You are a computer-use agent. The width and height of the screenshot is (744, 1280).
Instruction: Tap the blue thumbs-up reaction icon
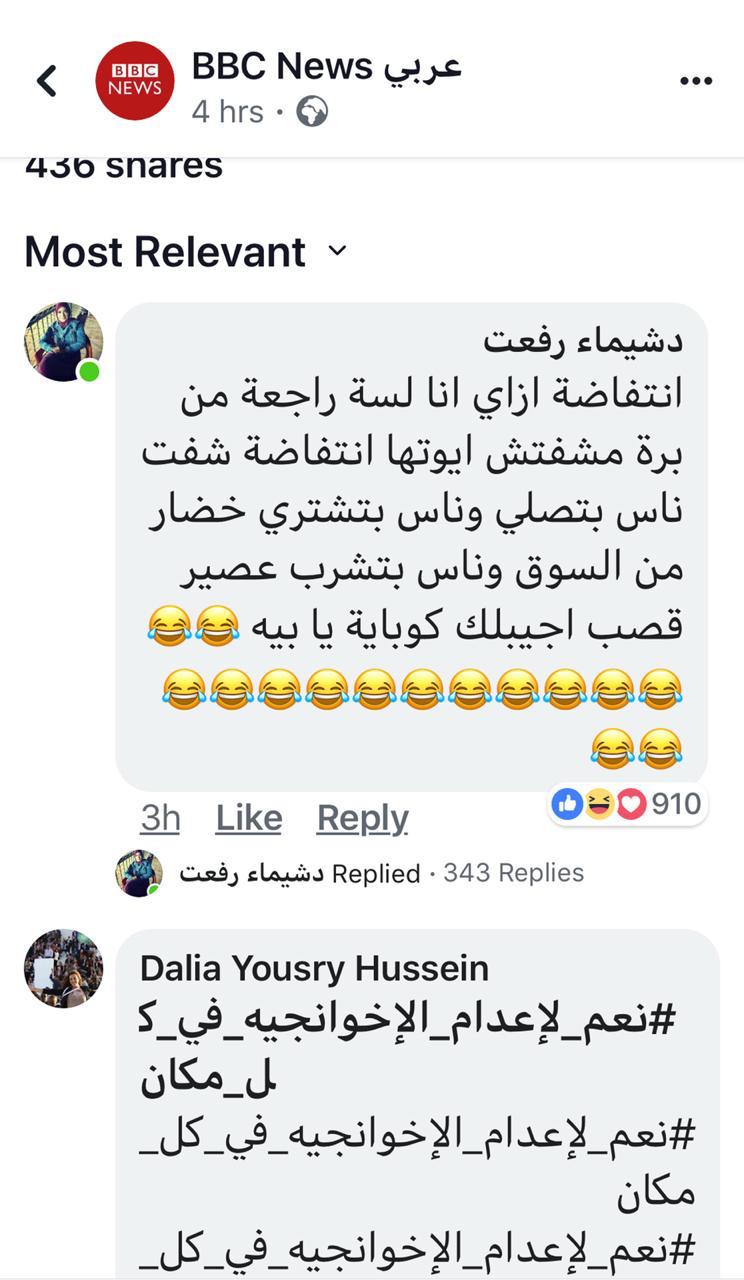[568, 803]
